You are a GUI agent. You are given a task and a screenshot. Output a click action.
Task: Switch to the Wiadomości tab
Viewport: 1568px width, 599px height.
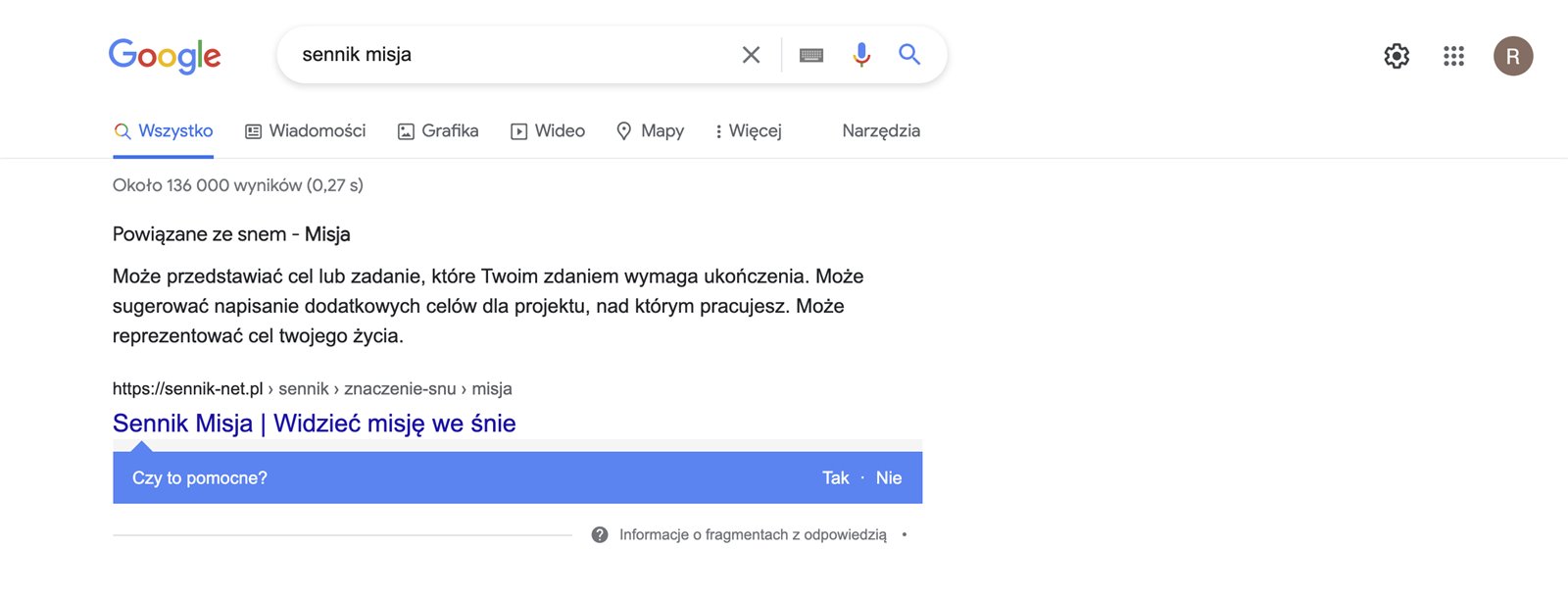tap(305, 131)
